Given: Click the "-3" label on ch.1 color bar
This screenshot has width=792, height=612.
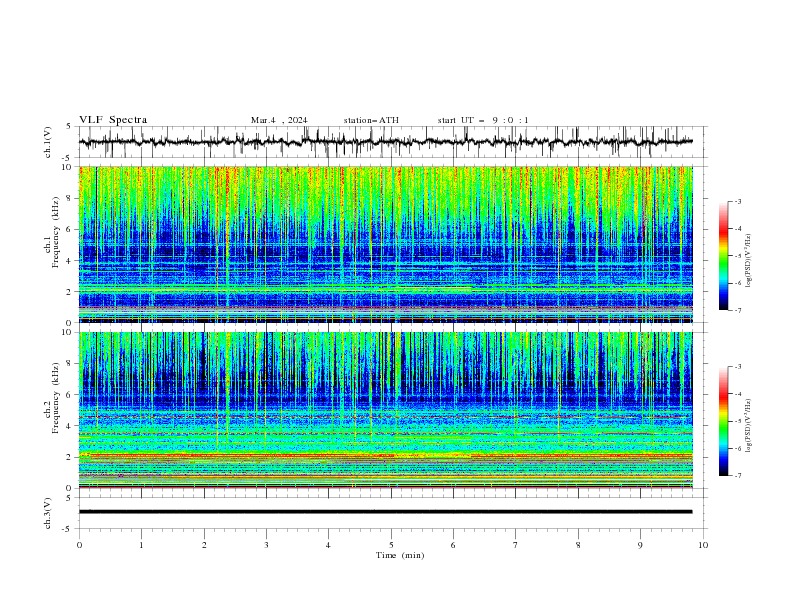Looking at the screenshot, I should coord(737,201).
